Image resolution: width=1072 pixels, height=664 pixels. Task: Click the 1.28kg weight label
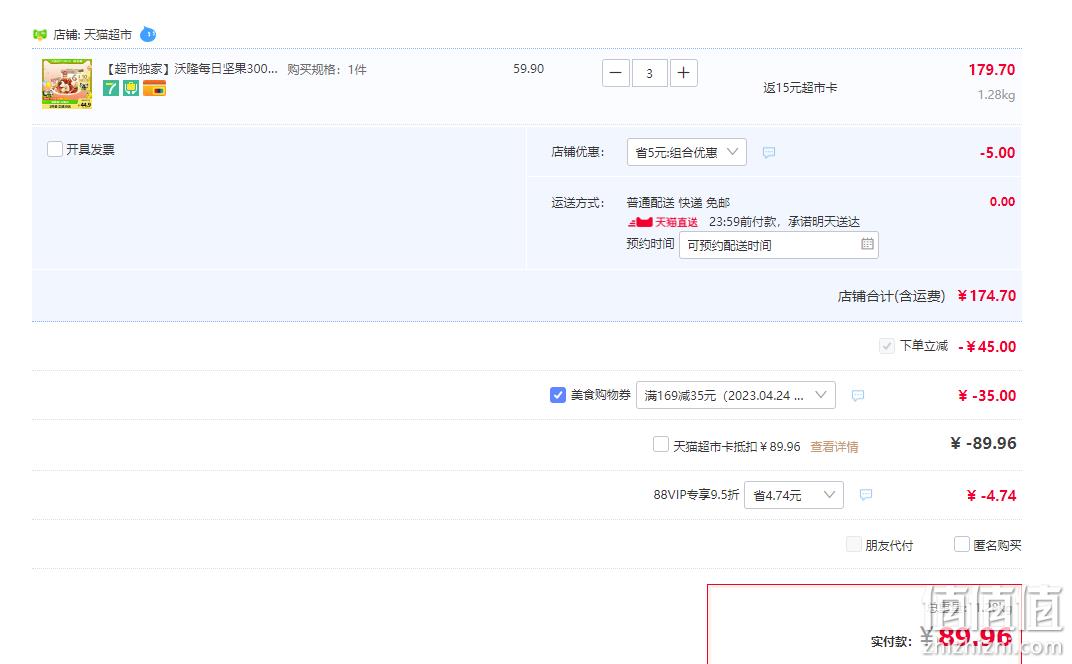coord(996,95)
